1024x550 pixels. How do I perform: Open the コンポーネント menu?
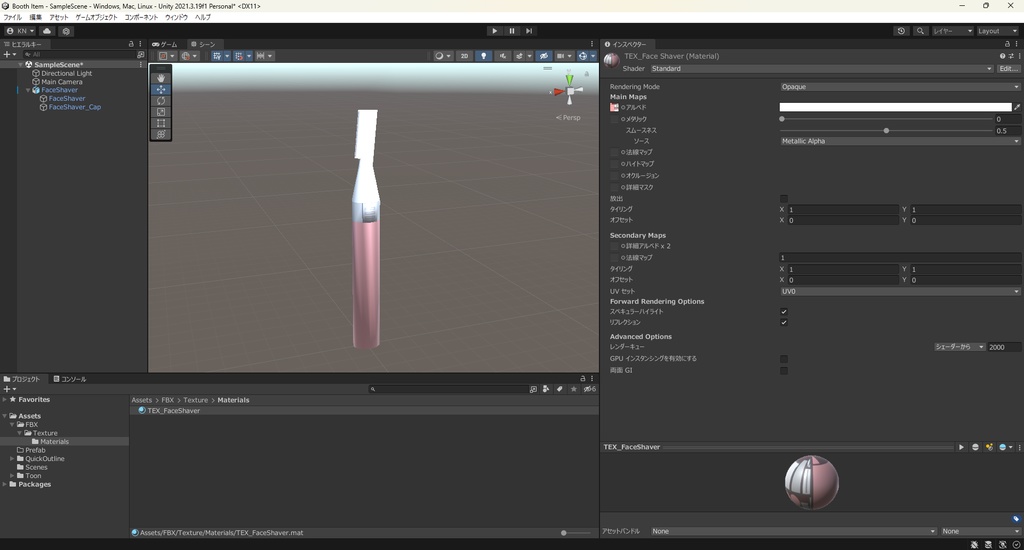point(141,18)
